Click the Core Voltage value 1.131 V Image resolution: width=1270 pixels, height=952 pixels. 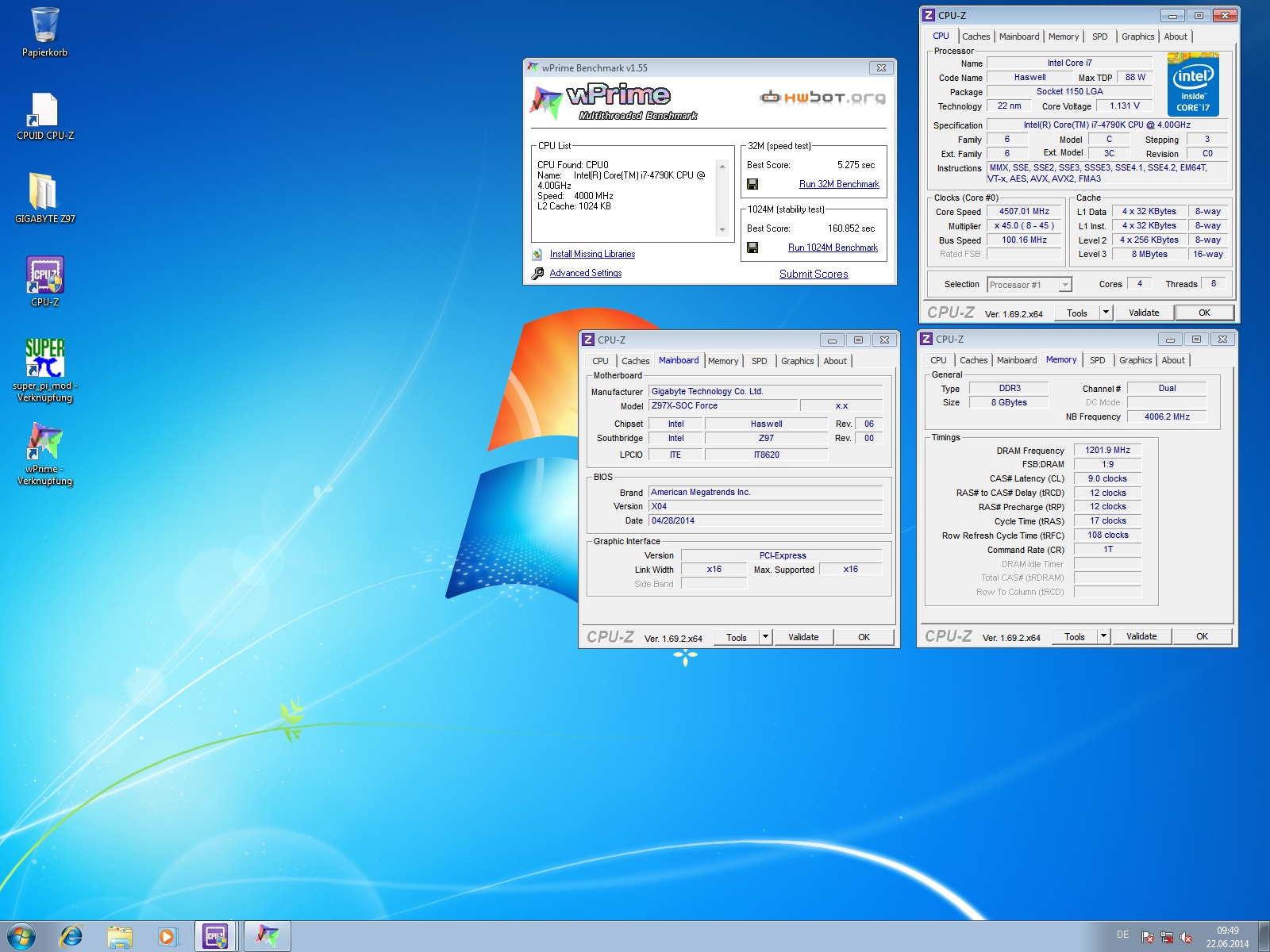point(1124,106)
